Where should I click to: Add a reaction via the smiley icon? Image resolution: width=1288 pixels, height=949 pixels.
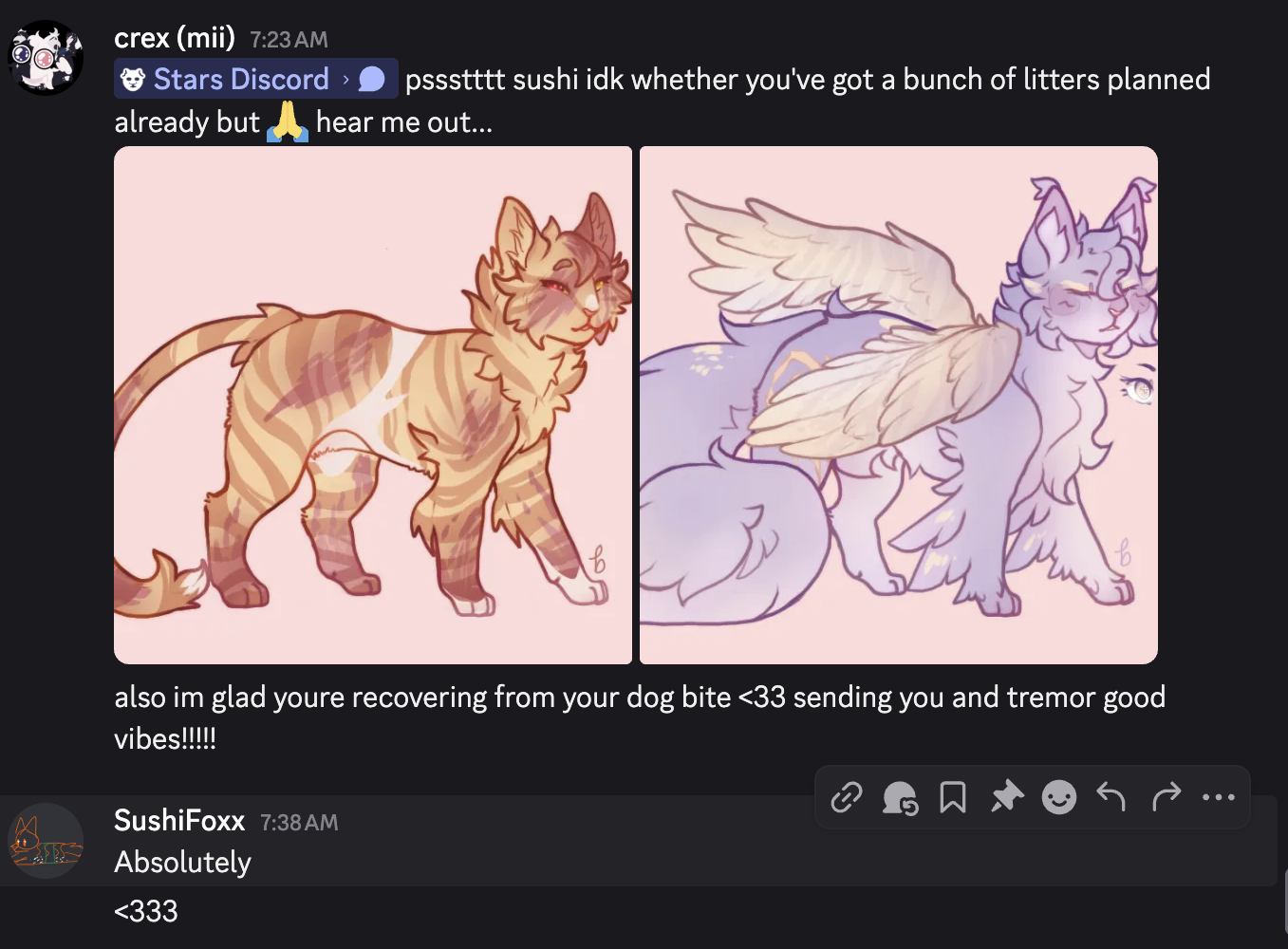pos(1059,797)
